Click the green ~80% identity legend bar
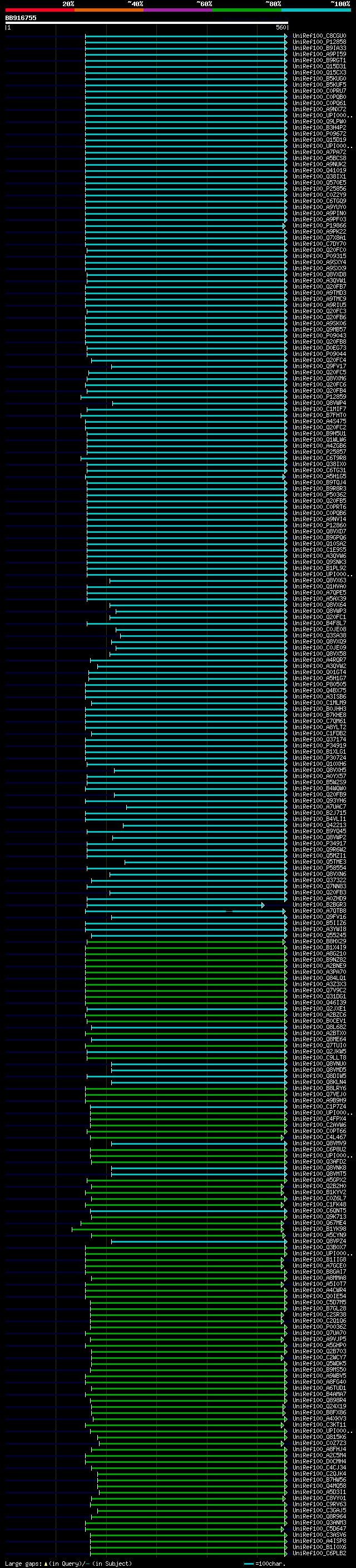The width and height of the screenshot is (356, 1568). coord(247,10)
